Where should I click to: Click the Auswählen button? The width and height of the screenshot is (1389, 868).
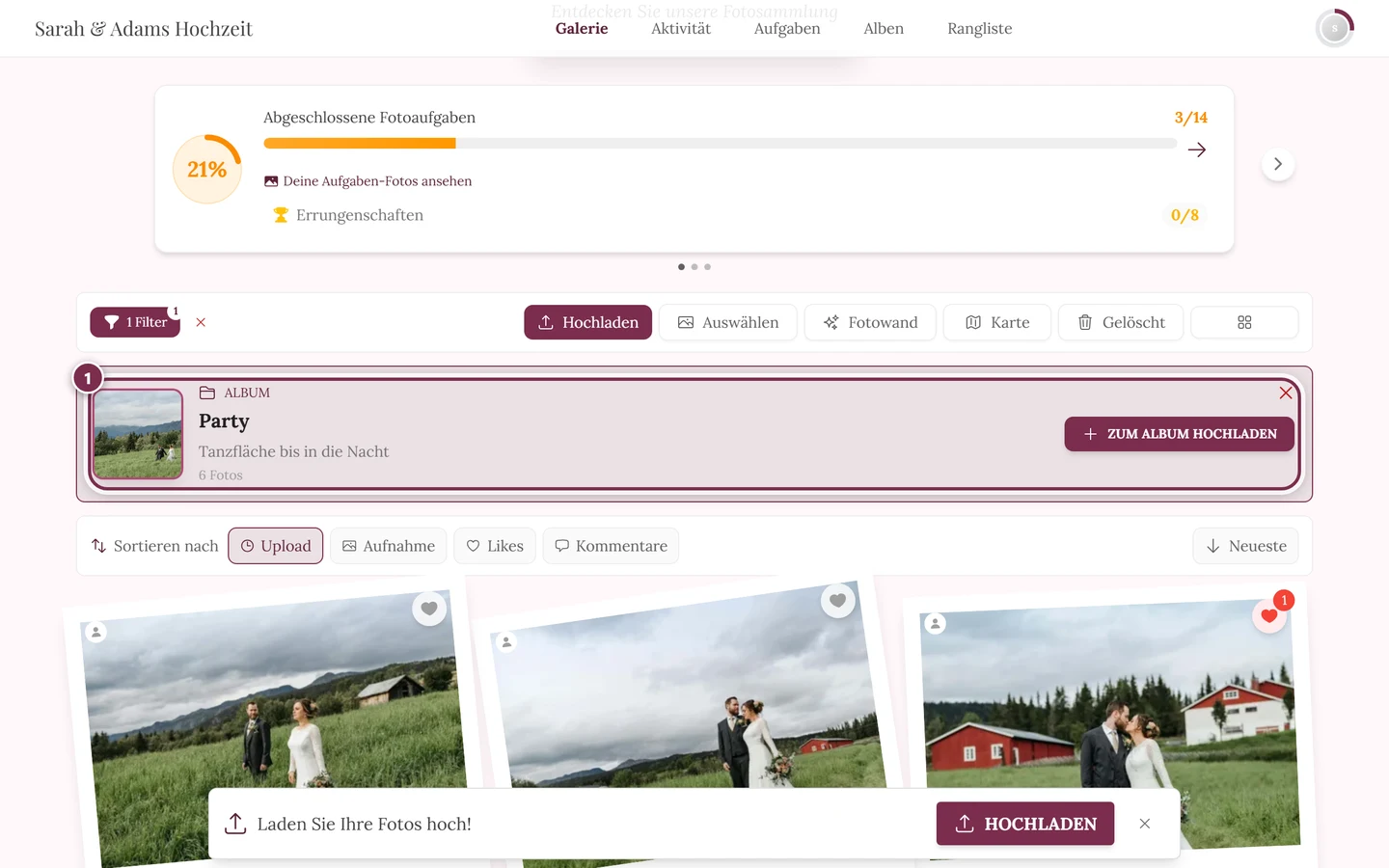coord(728,322)
